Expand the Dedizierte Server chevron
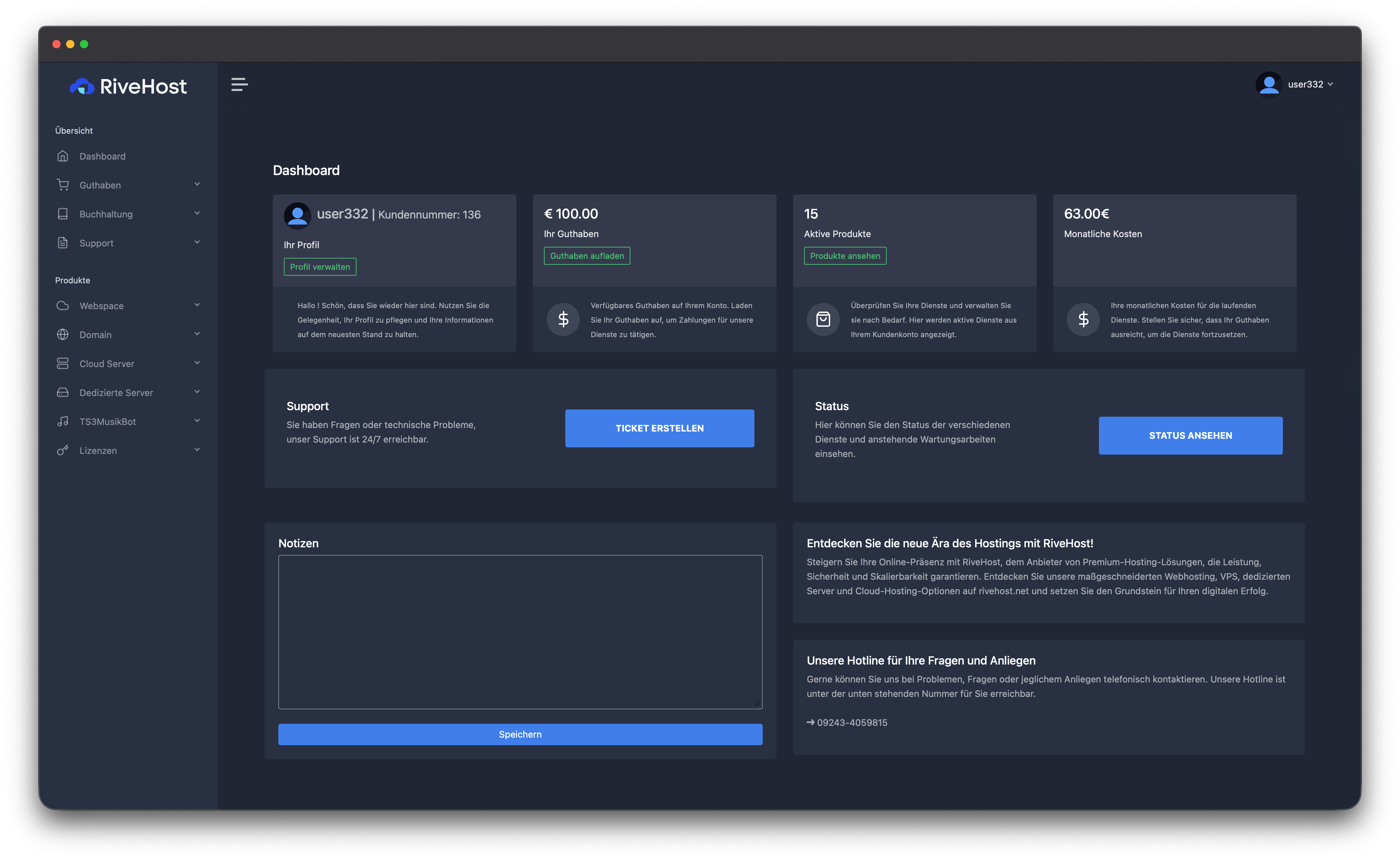 [x=197, y=392]
